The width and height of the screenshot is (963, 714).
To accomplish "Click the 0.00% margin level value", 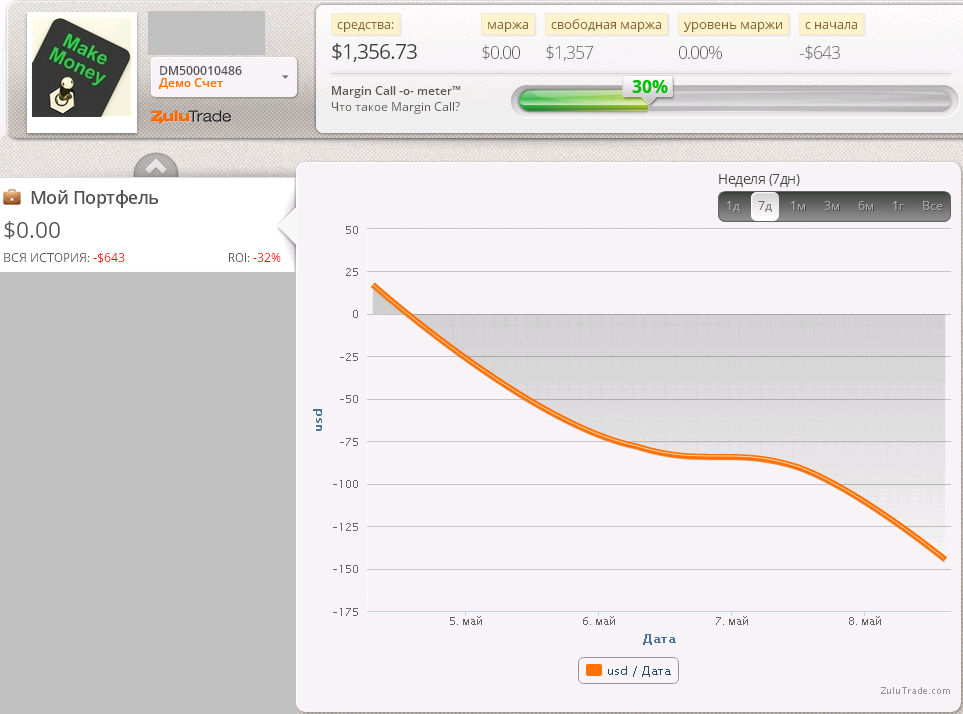I will coord(700,53).
